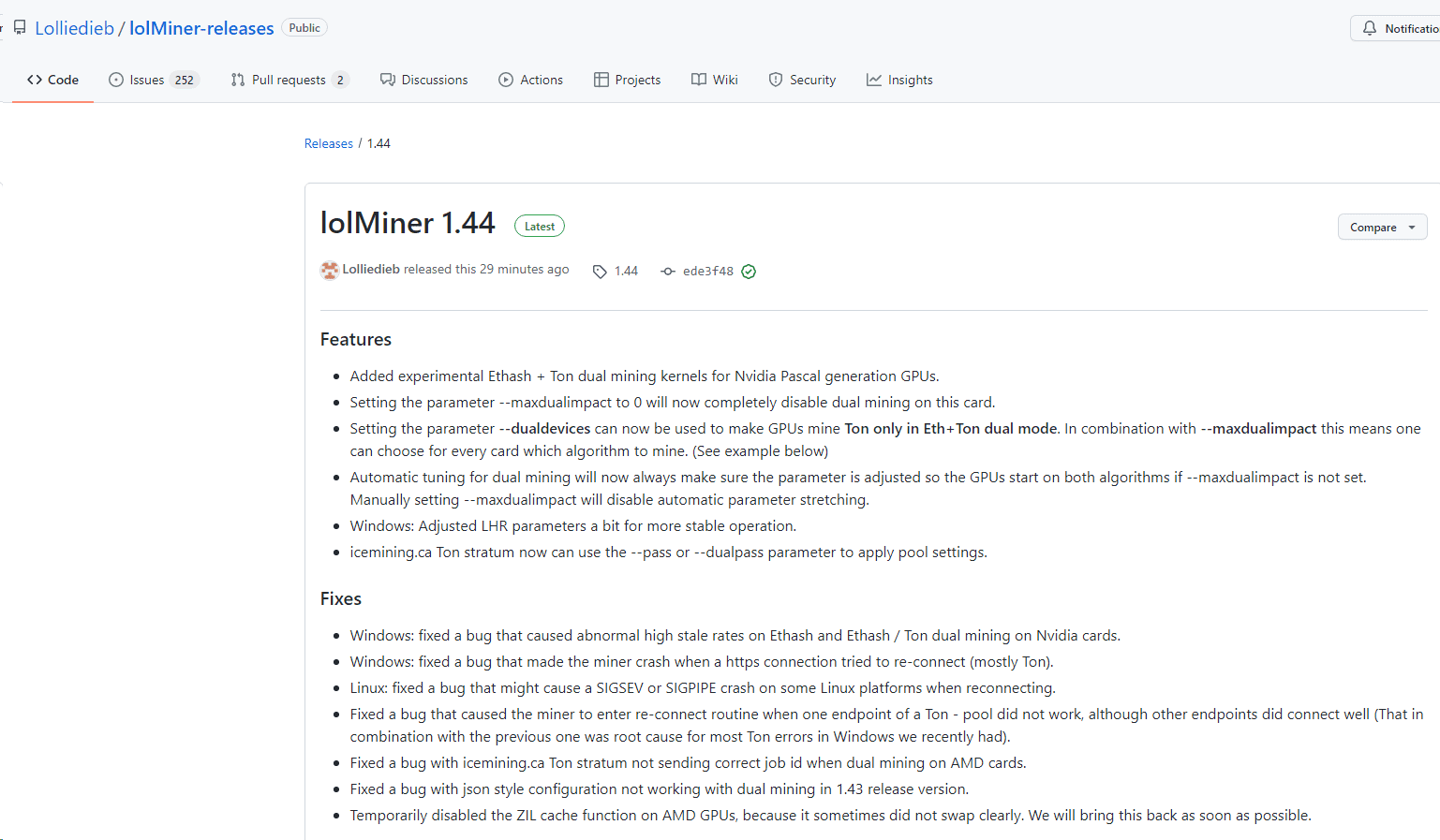
Task: Click the icemining.ca --pass parameter bullet
Action: coord(669,552)
